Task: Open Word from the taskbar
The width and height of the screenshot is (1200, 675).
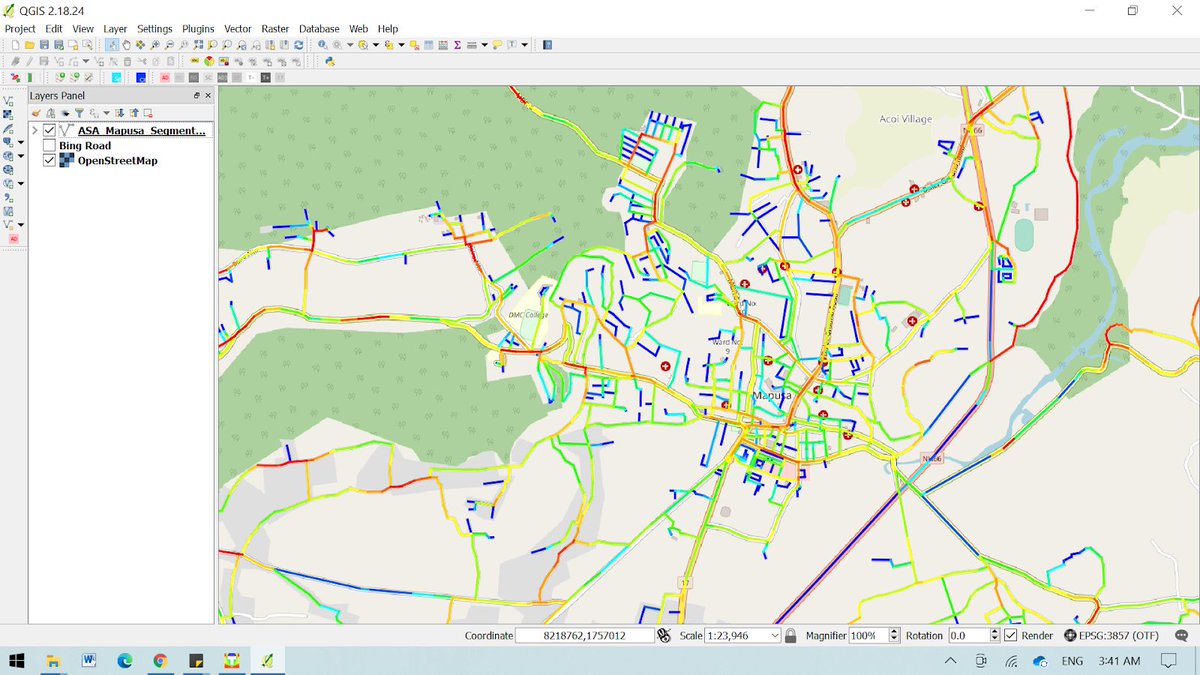Action: 89,661
